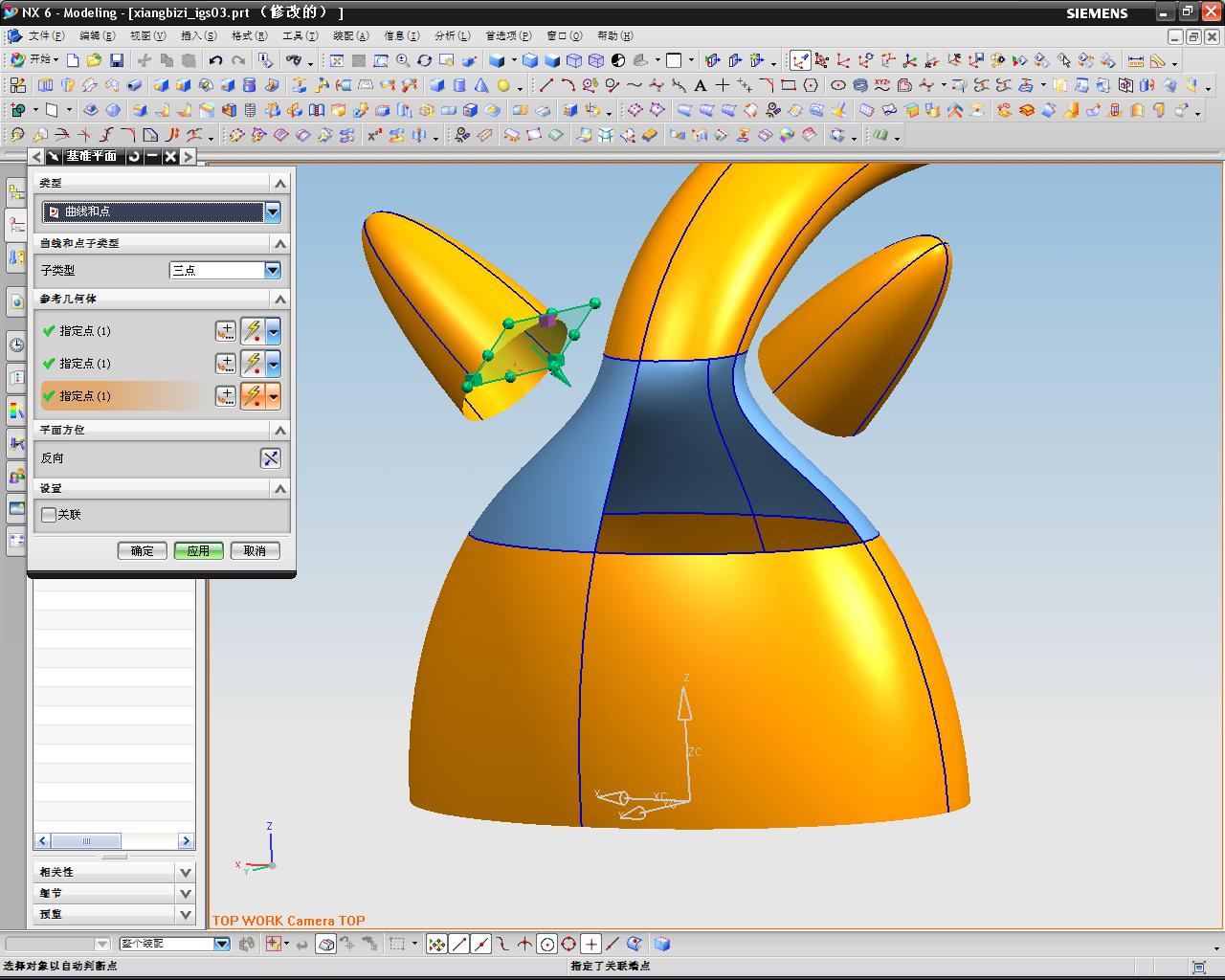Screen dimensions: 1225x980
Task: Click the Save floppy disk icon
Action: (x=116, y=60)
